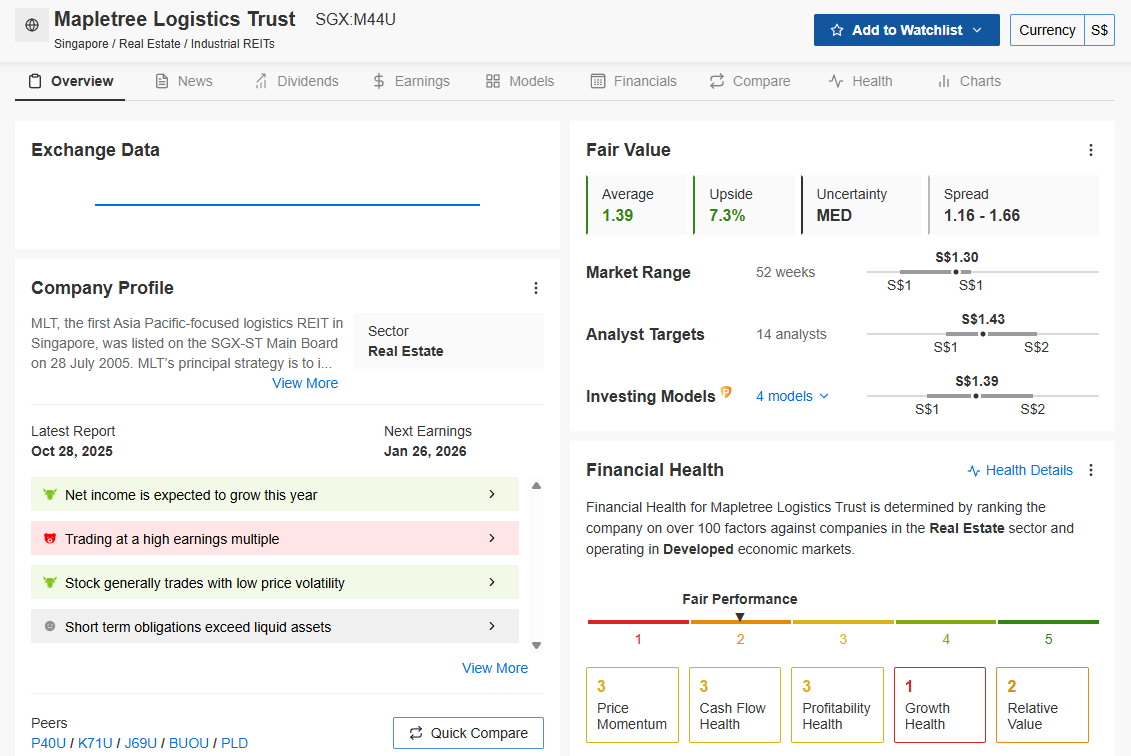This screenshot has height=756, width=1131.
Task: Select the Profitability Health score card
Action: coord(837,705)
